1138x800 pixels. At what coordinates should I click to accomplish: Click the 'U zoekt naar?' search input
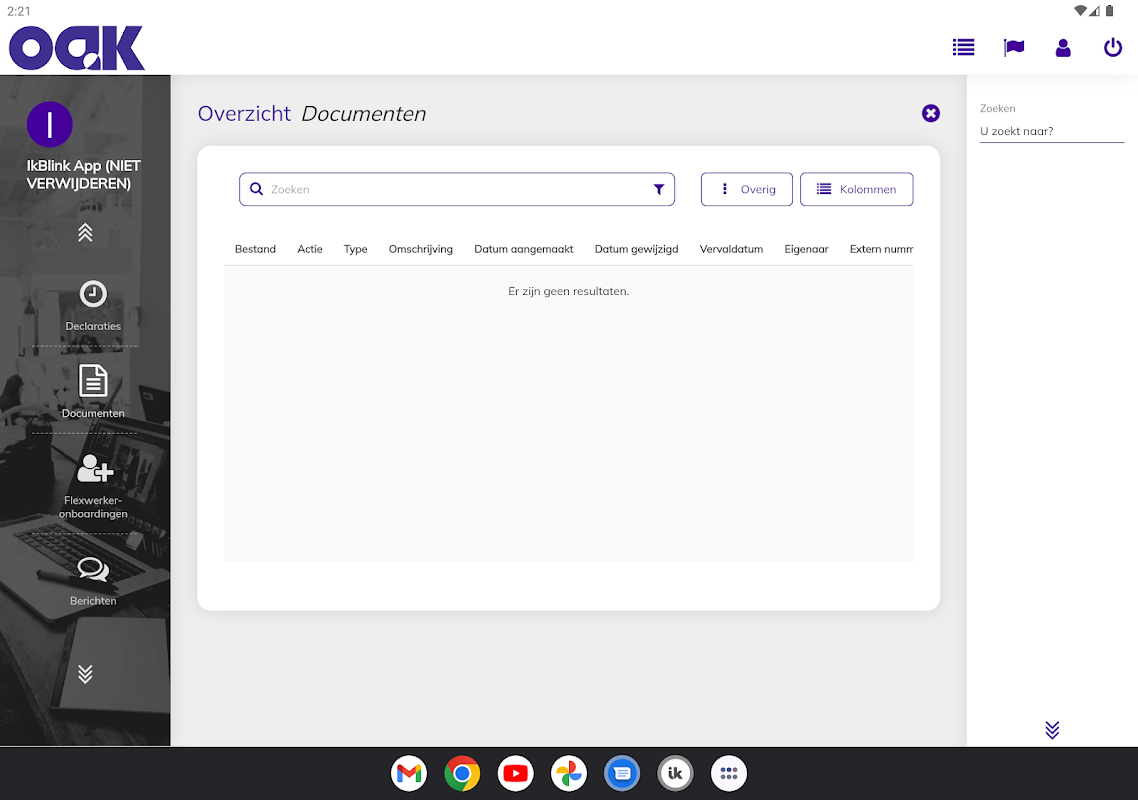tap(1052, 131)
